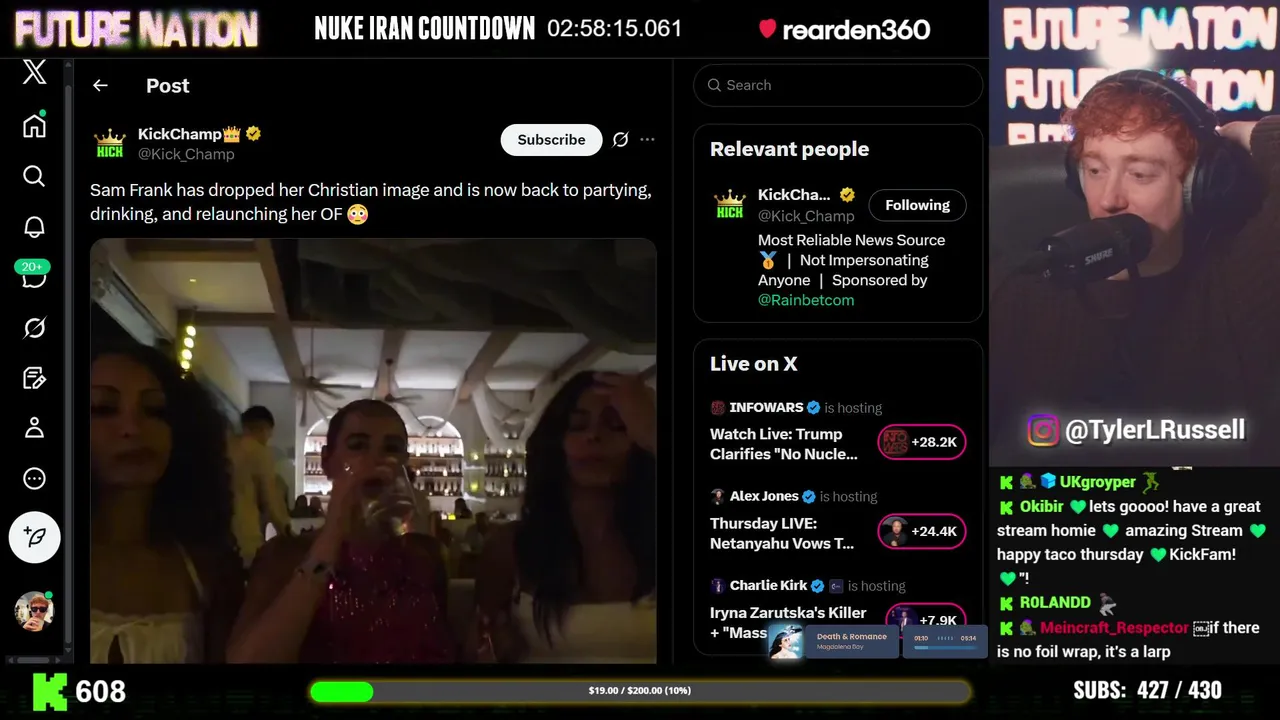Click the Grok explain icon beside Subscribe
1280x720 pixels.
620,140
